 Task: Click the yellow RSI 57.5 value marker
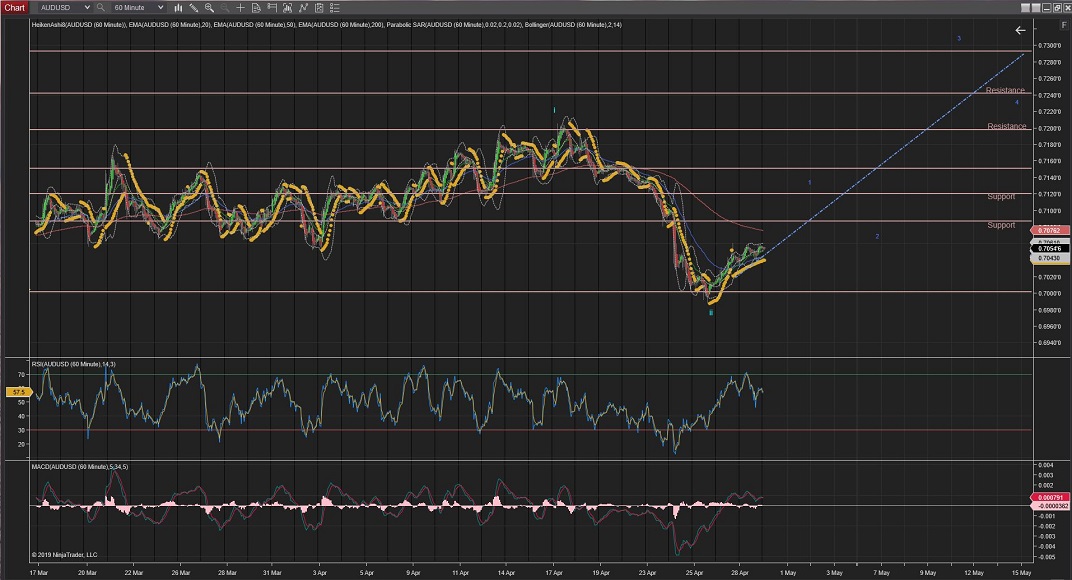[x=17, y=393]
